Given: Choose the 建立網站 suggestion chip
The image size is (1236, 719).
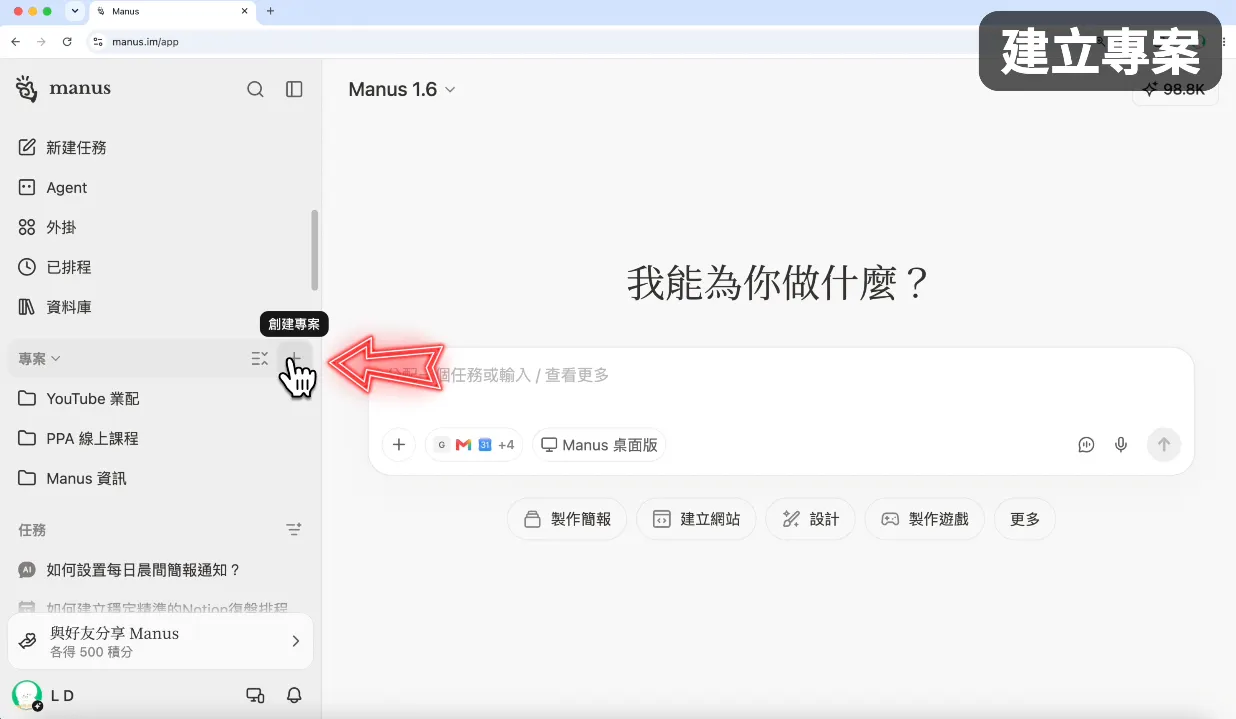Looking at the screenshot, I should pos(696,519).
